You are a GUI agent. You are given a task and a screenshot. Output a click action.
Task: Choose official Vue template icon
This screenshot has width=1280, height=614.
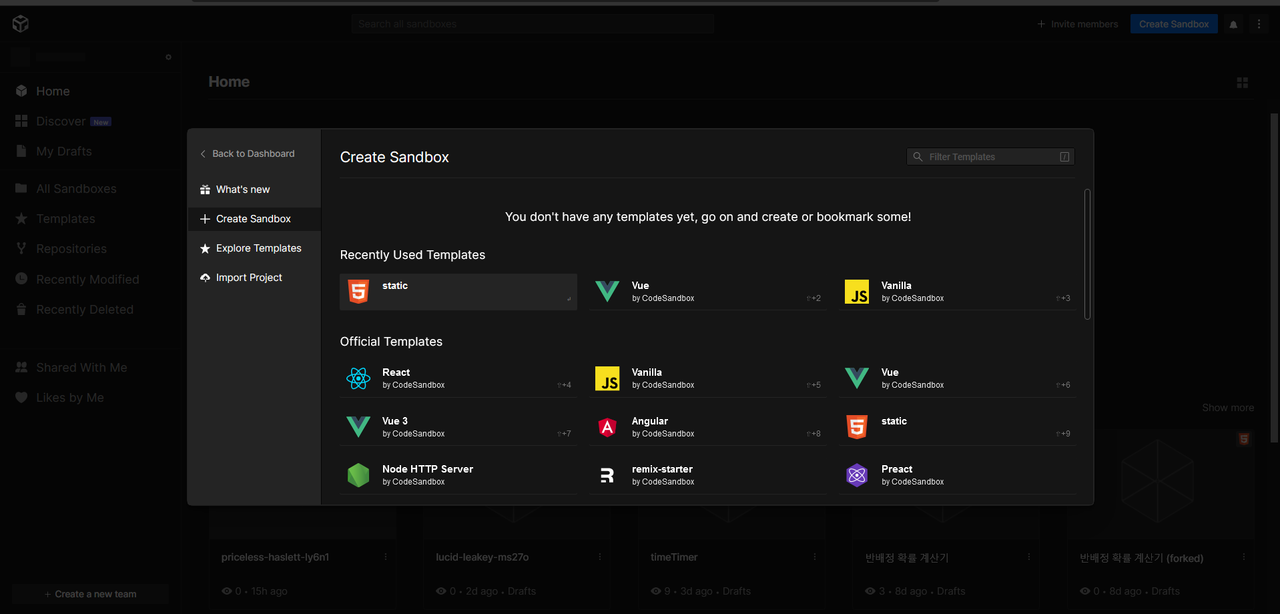coord(857,378)
